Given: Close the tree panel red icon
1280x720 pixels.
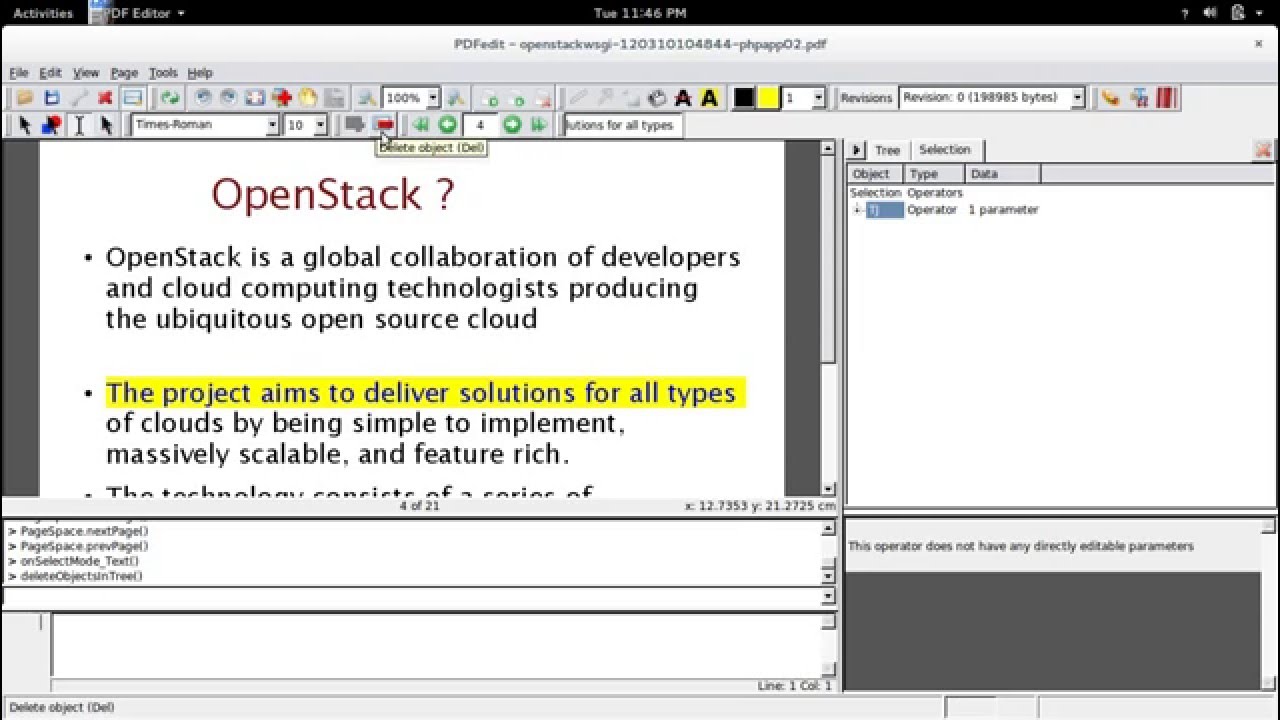Looking at the screenshot, I should click(1263, 150).
